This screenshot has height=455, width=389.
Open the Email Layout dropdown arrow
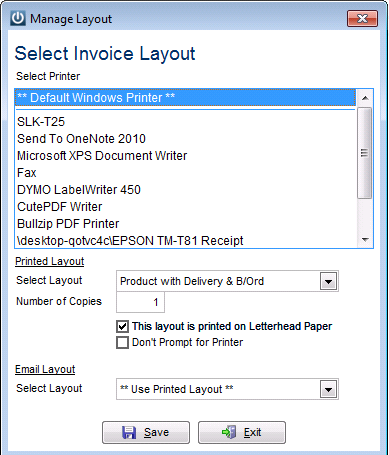click(x=328, y=389)
